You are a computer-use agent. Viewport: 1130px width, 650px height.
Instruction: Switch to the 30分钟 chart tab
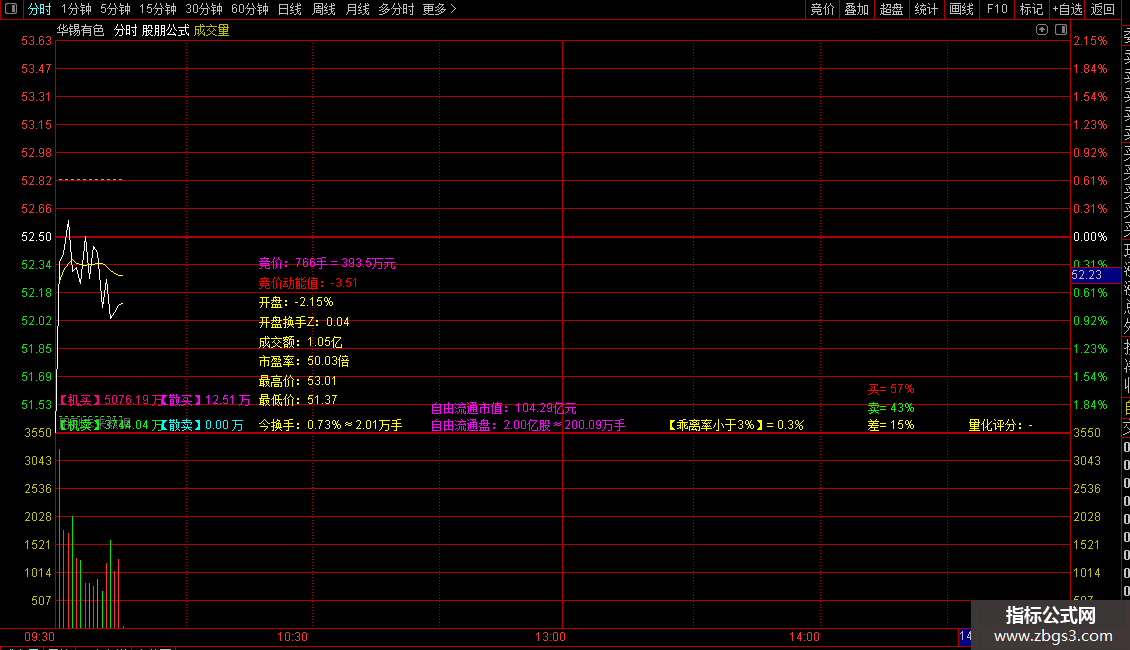click(203, 9)
